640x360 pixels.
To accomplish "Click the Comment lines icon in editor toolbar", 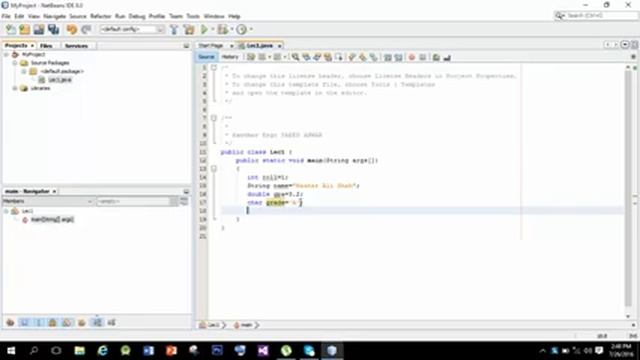I will pyautogui.click(x=436, y=58).
